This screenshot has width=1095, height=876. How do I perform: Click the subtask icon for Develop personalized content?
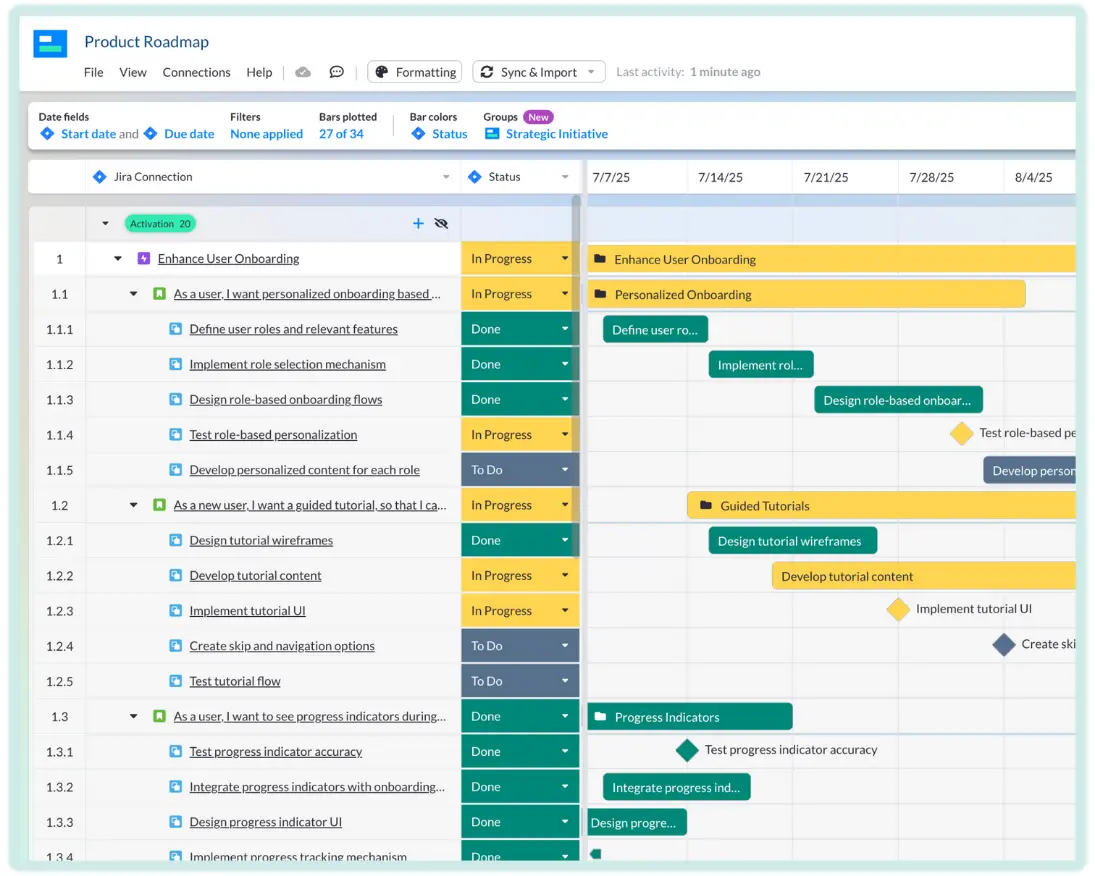[x=176, y=469]
